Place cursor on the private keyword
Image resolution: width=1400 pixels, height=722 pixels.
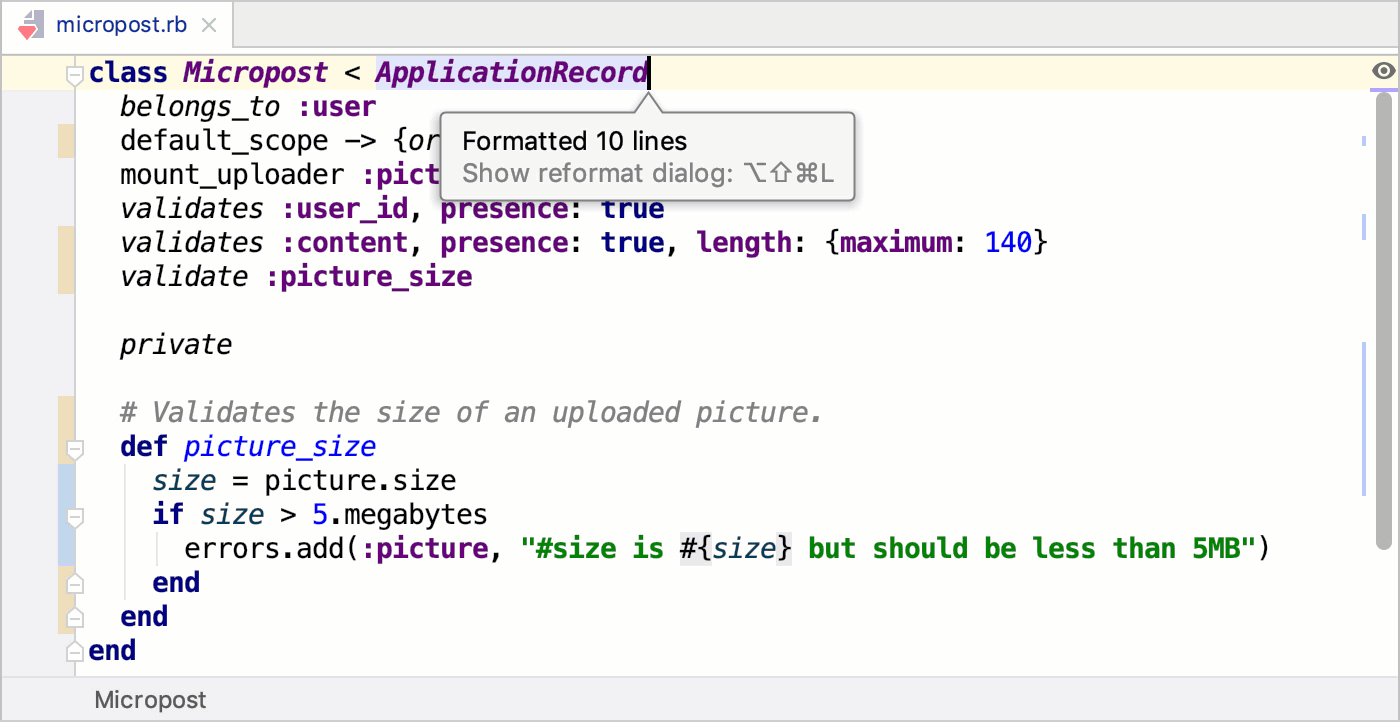click(176, 345)
